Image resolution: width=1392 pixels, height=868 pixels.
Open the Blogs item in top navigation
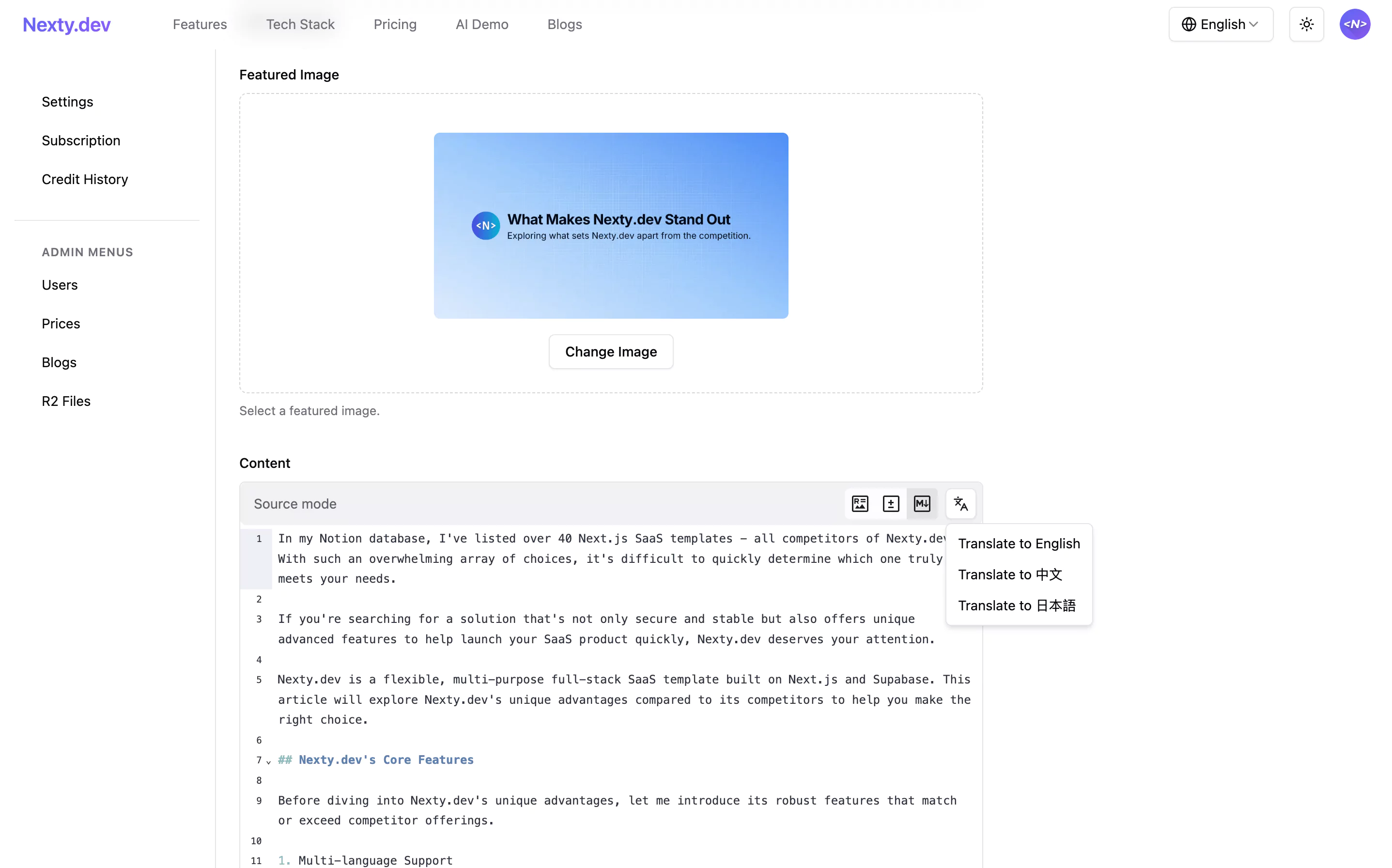[x=564, y=24]
